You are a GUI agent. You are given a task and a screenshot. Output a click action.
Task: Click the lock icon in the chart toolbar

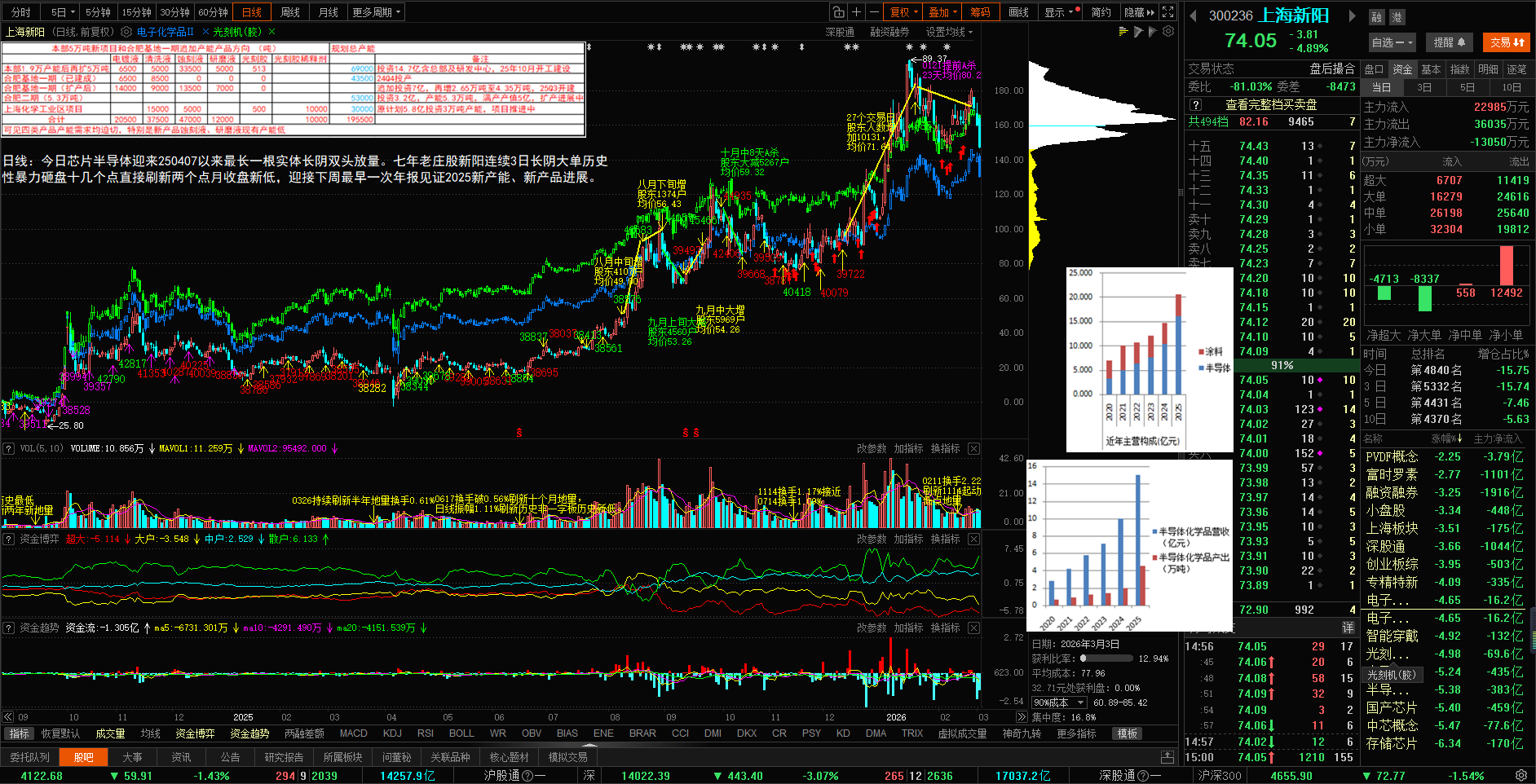click(838, 12)
